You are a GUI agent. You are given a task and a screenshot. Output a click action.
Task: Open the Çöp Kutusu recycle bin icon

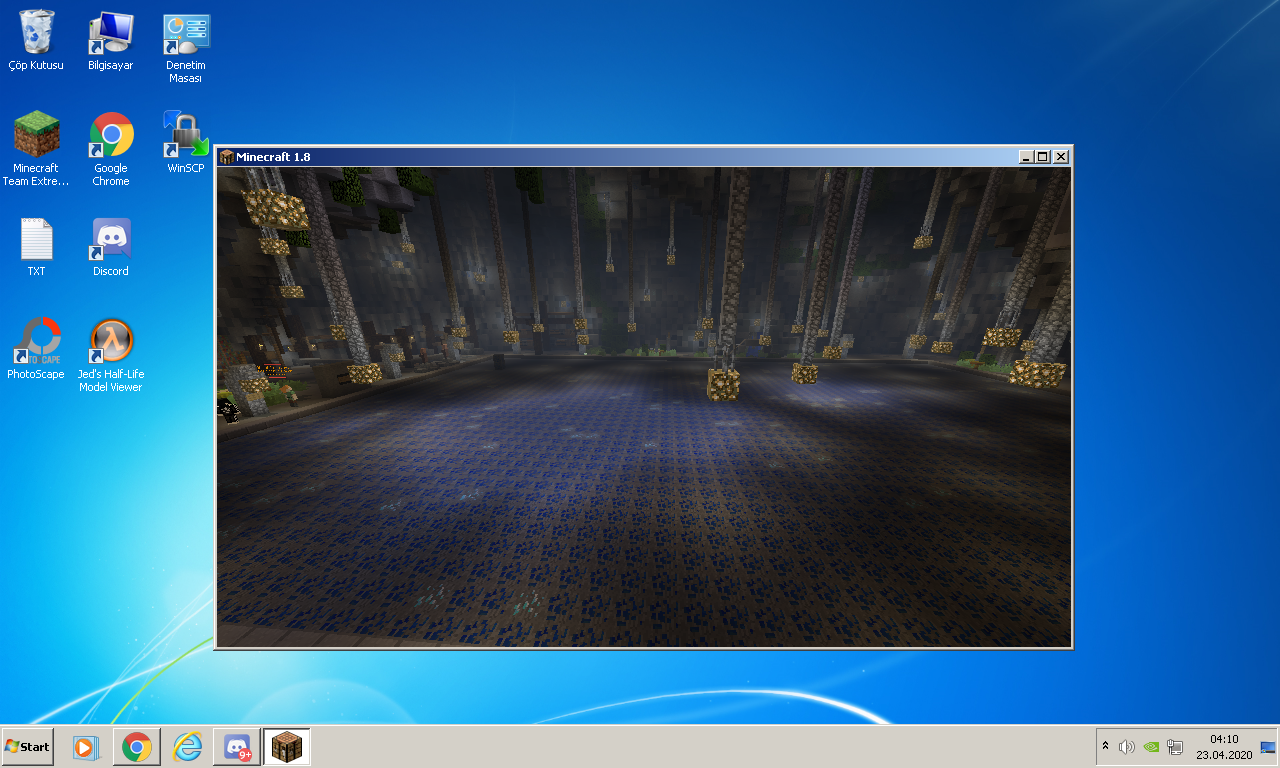(36, 42)
